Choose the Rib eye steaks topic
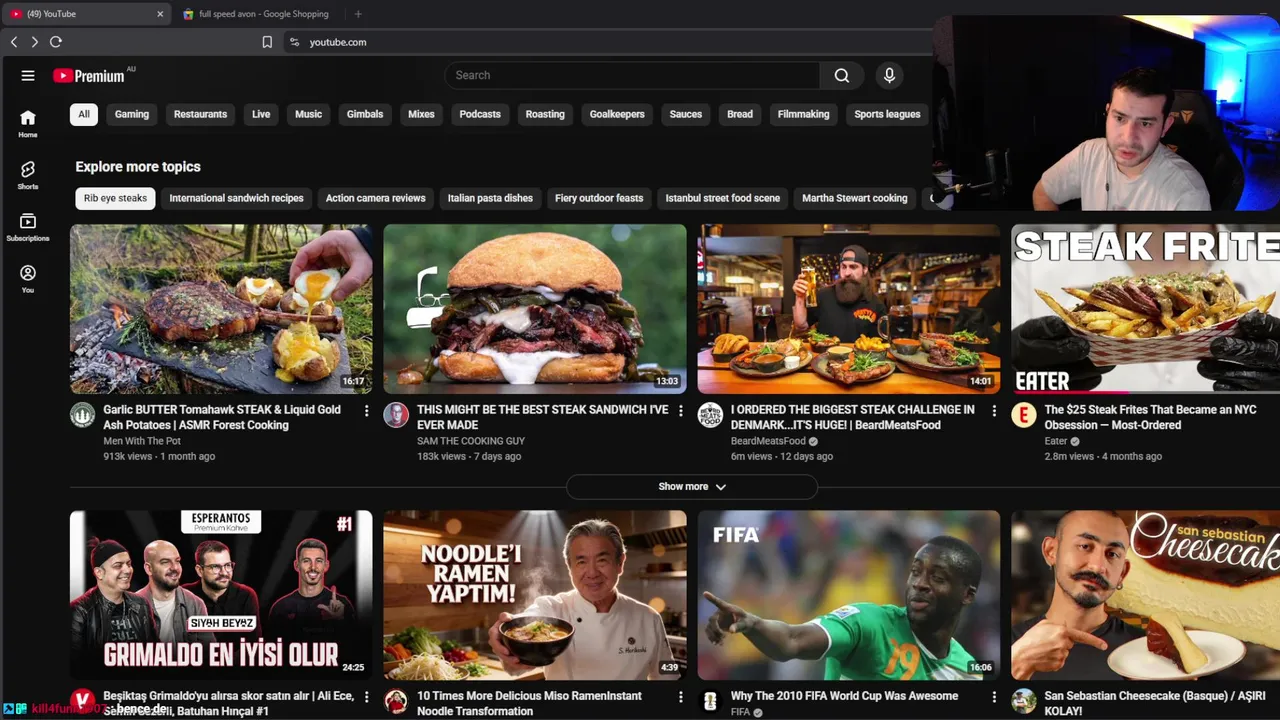 point(115,198)
